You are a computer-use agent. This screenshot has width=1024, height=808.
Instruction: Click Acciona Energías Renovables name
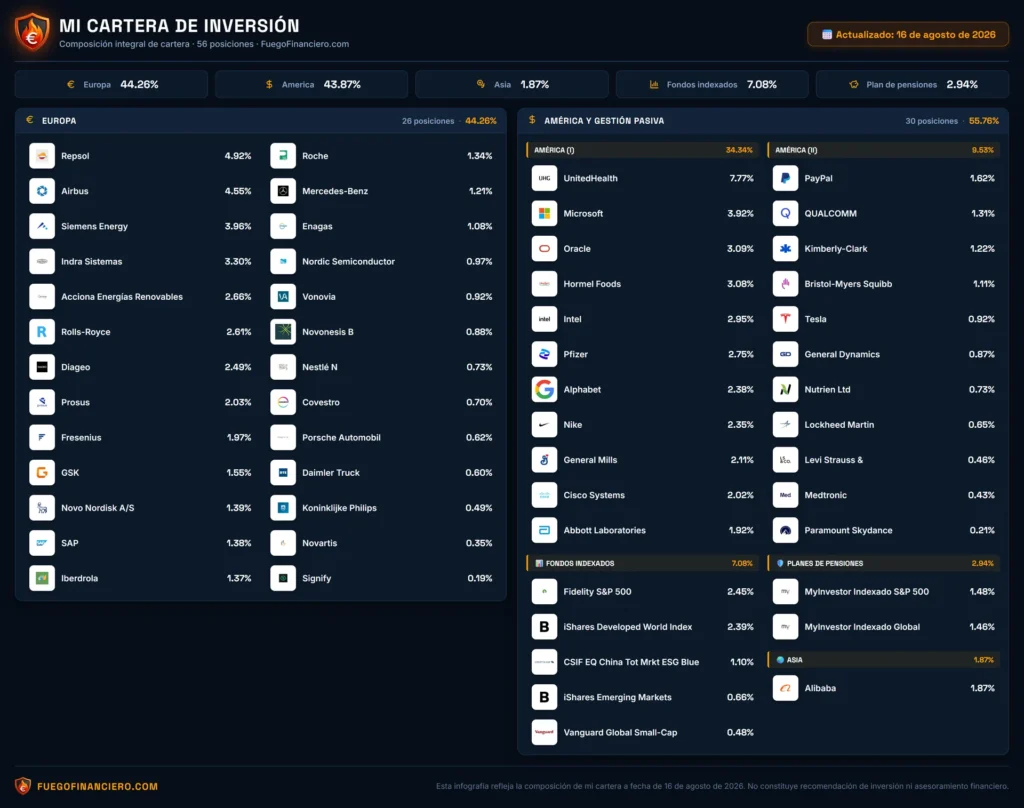tap(122, 297)
